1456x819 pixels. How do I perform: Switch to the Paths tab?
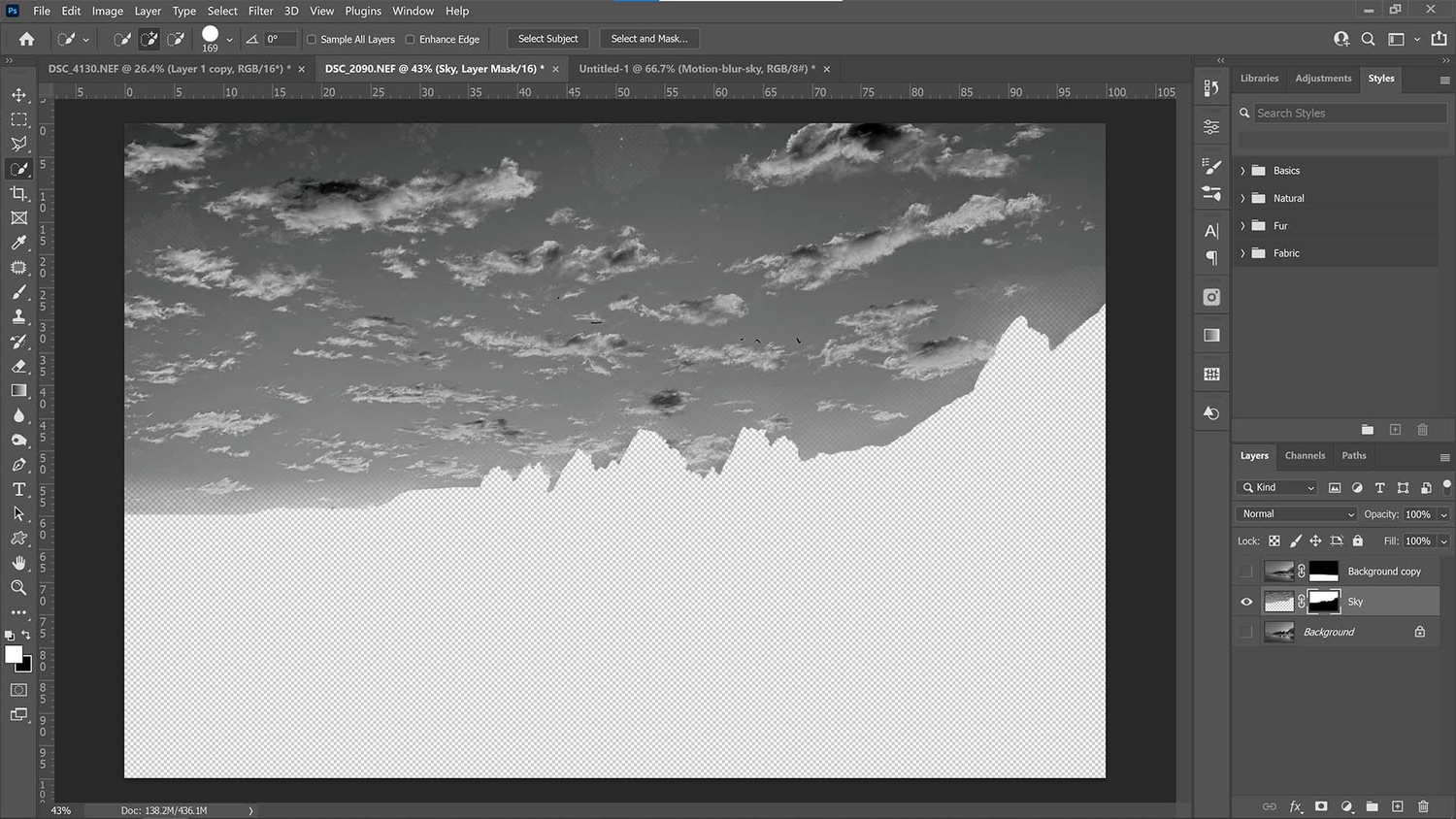click(x=1354, y=455)
